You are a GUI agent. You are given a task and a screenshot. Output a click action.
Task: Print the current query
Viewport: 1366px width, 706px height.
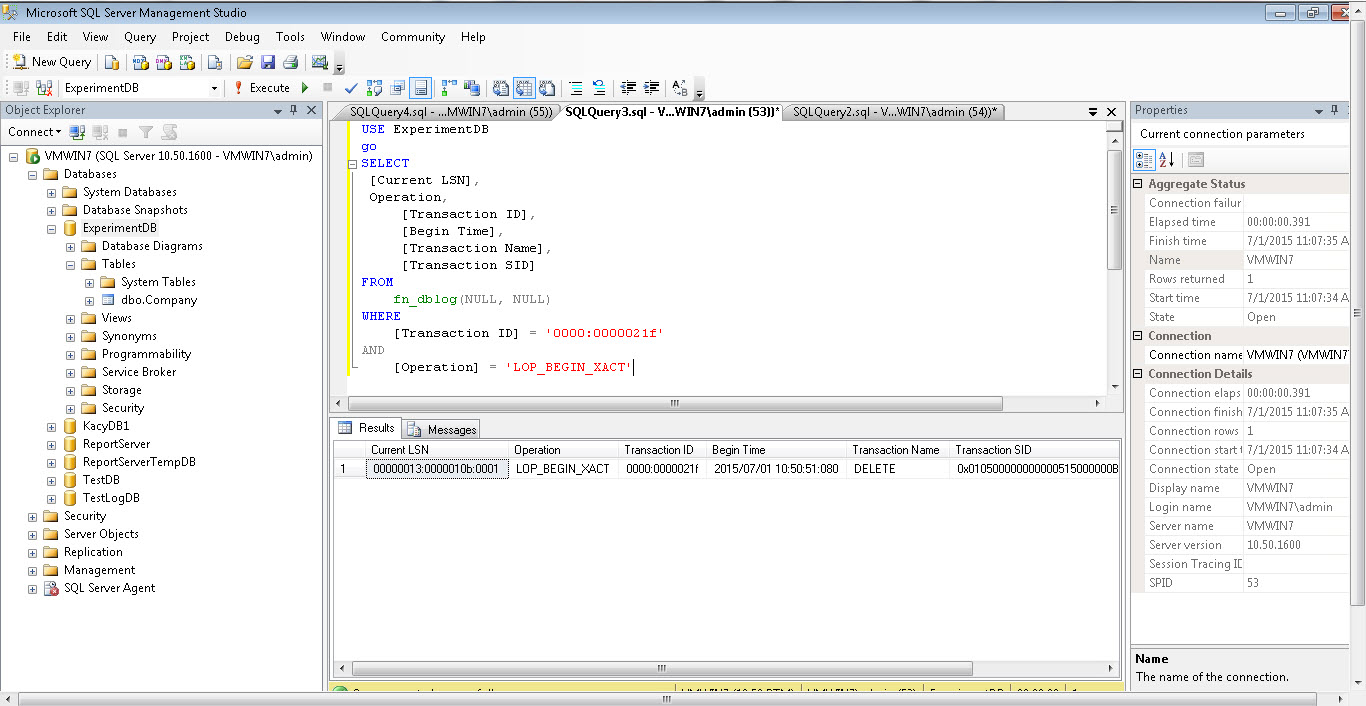coord(290,62)
